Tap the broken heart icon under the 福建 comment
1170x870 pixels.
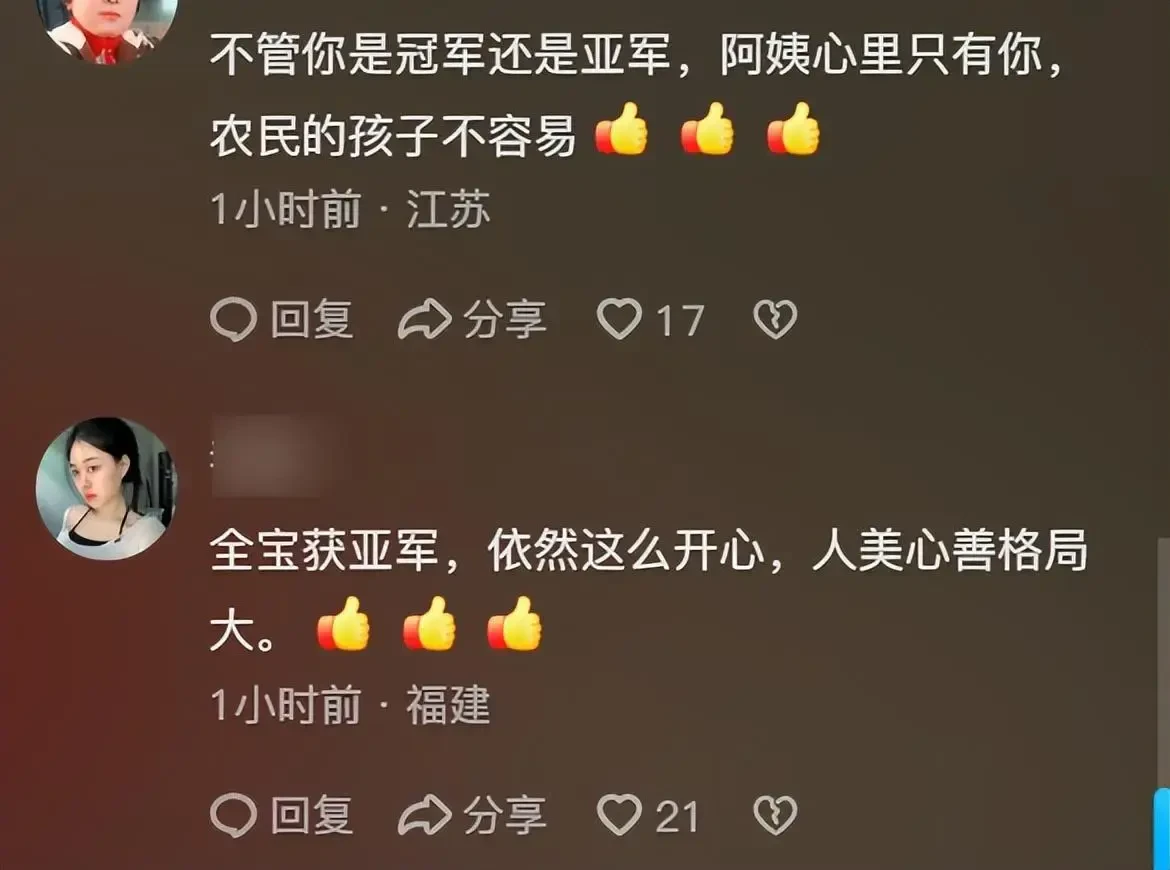(x=775, y=815)
